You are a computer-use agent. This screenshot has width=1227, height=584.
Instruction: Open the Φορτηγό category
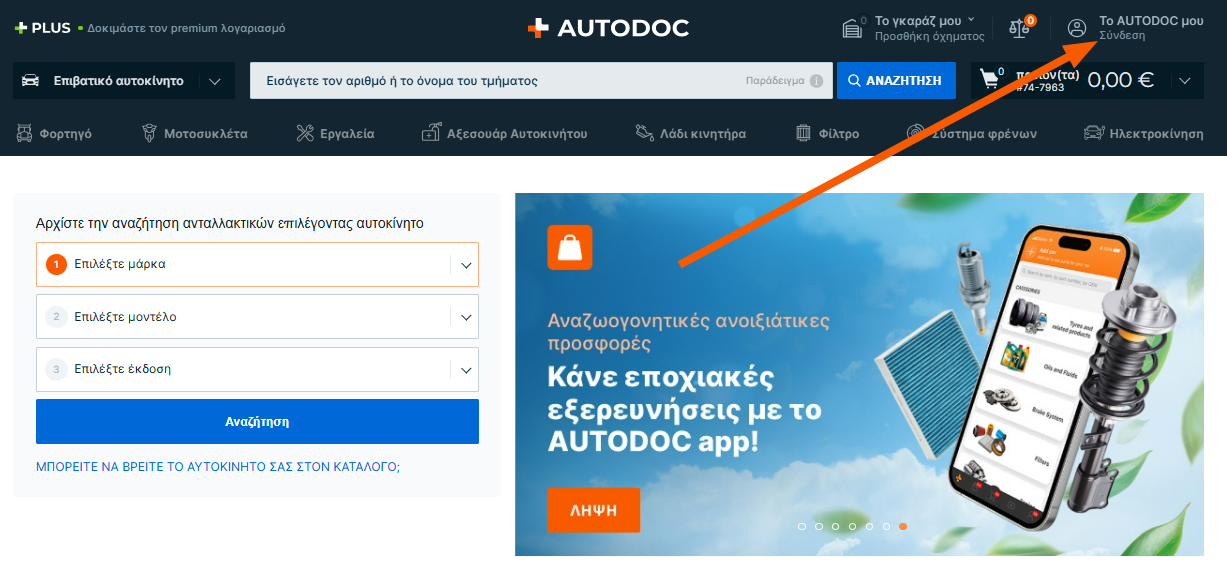coord(54,133)
